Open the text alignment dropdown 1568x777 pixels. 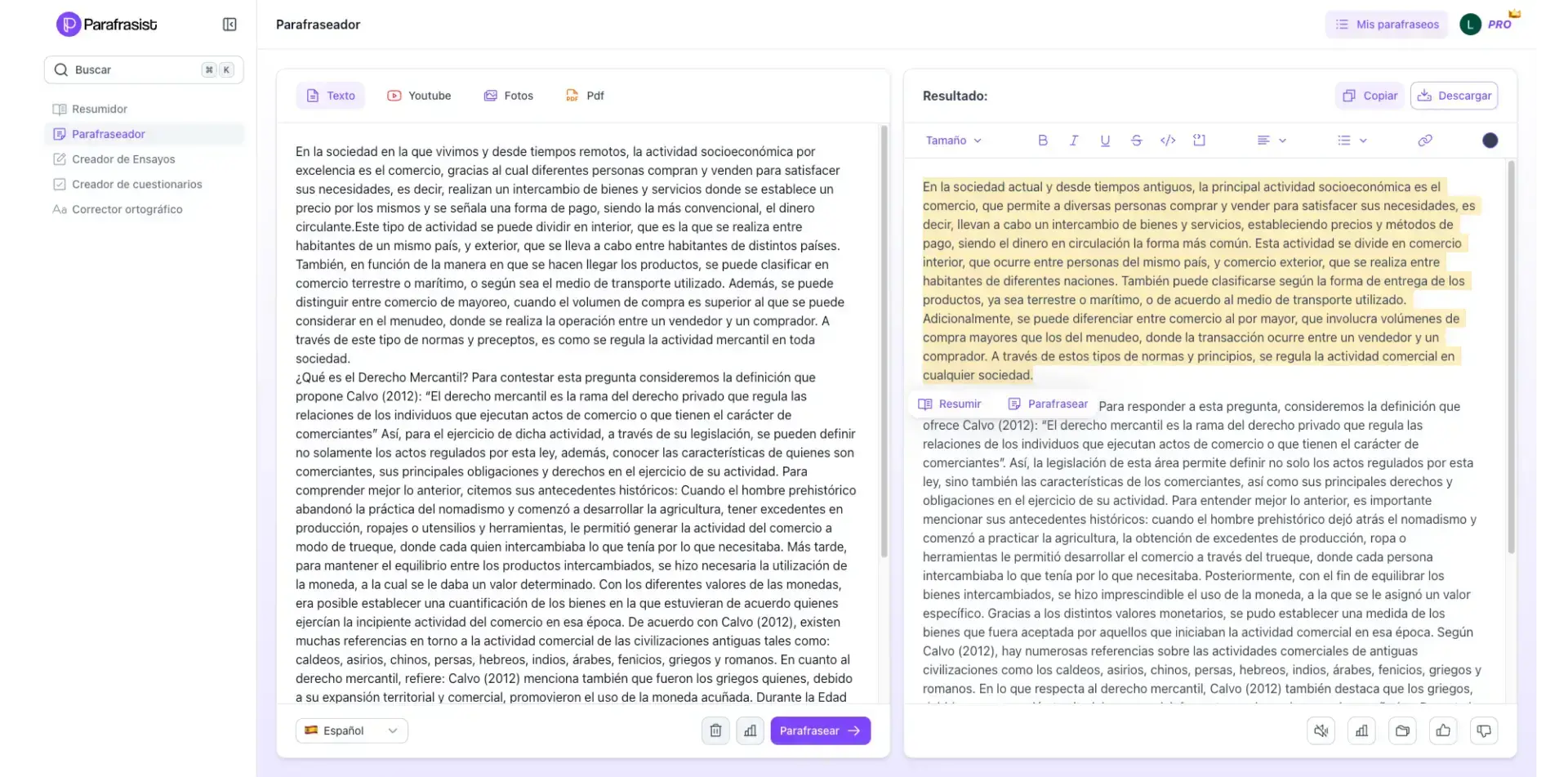coord(1272,141)
